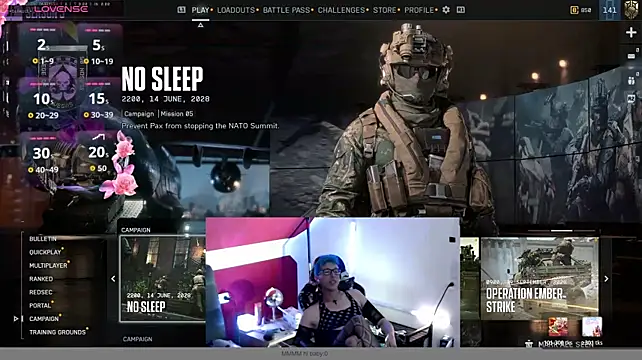Click the 20s tip tier 50 tile

(99, 157)
